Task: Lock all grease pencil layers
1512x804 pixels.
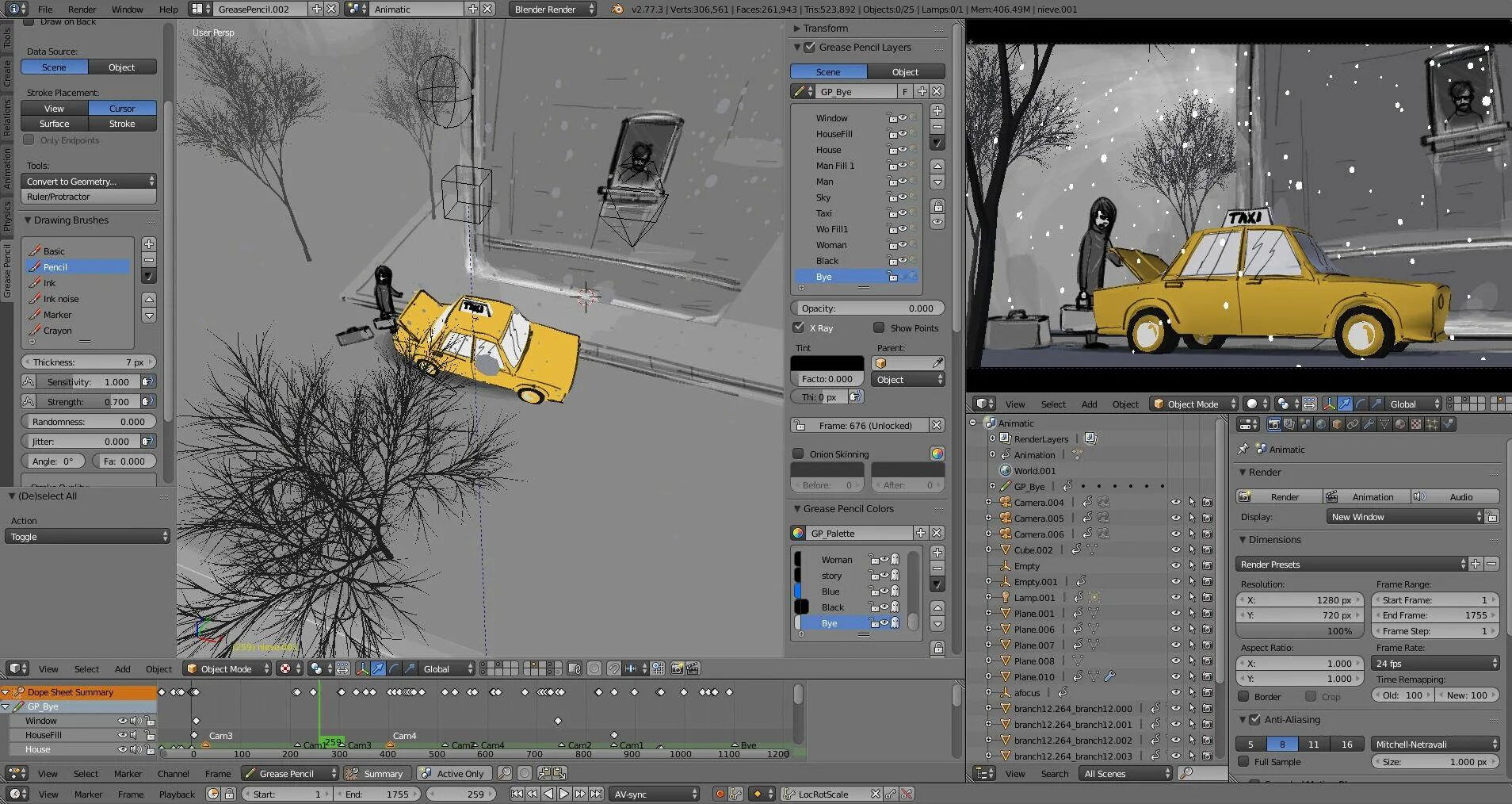Action: click(x=937, y=206)
